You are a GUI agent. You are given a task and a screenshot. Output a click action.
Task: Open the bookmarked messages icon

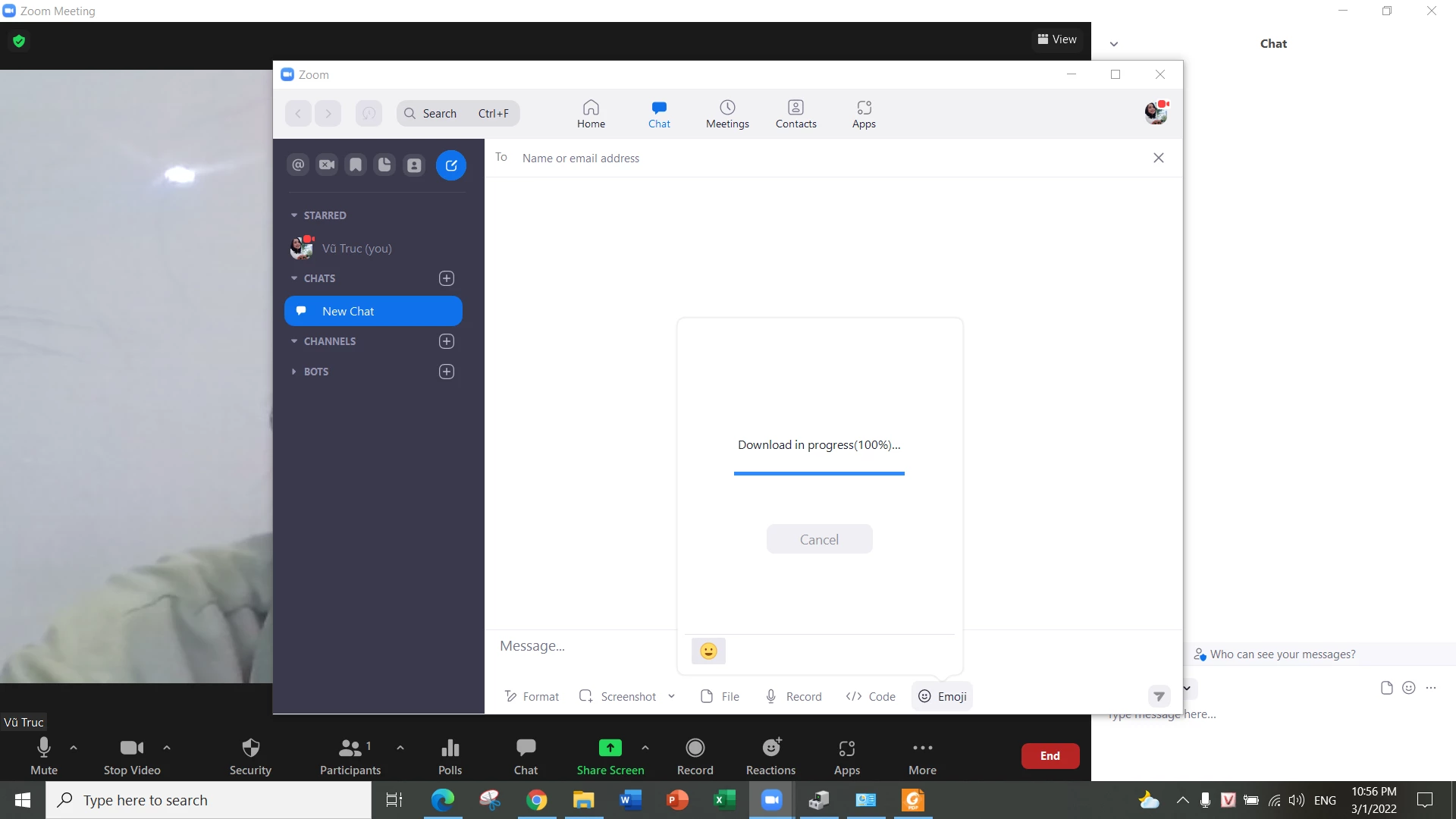pyautogui.click(x=356, y=165)
